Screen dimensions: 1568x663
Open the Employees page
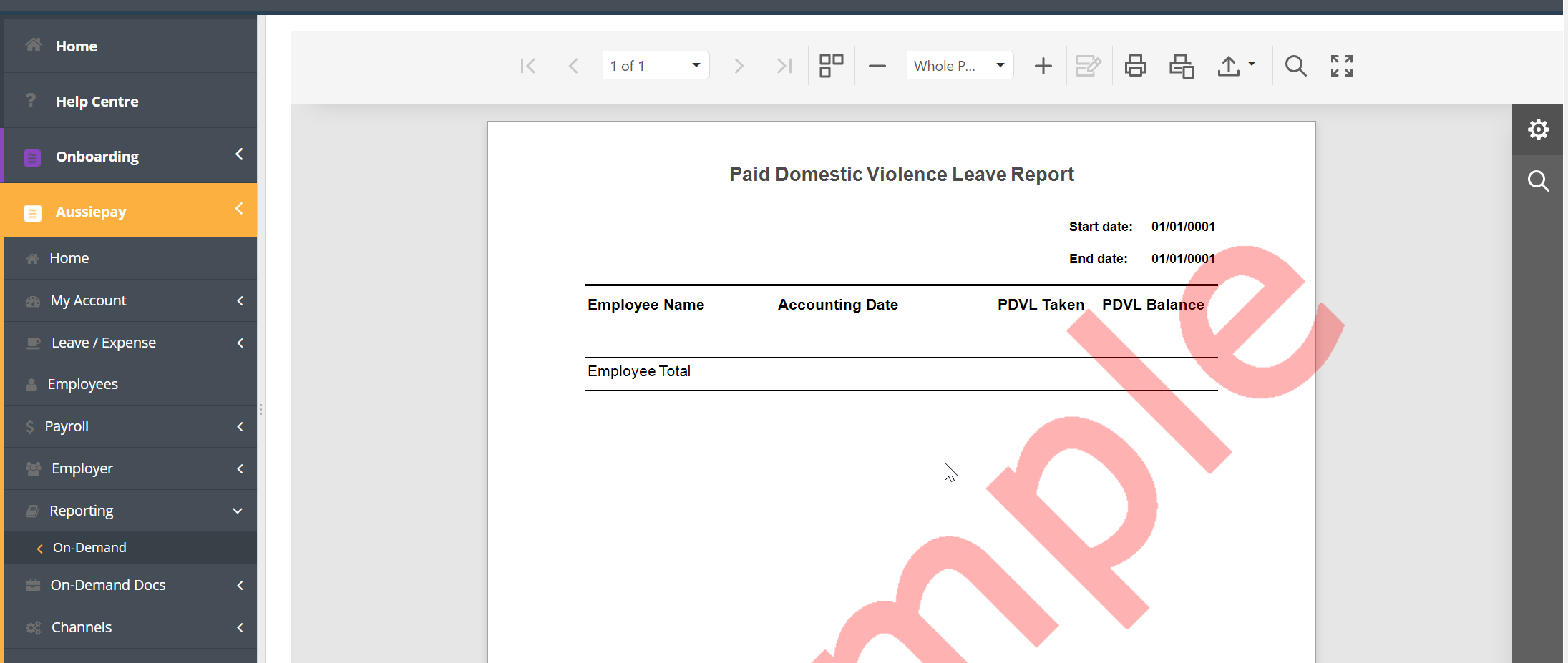tap(130, 384)
